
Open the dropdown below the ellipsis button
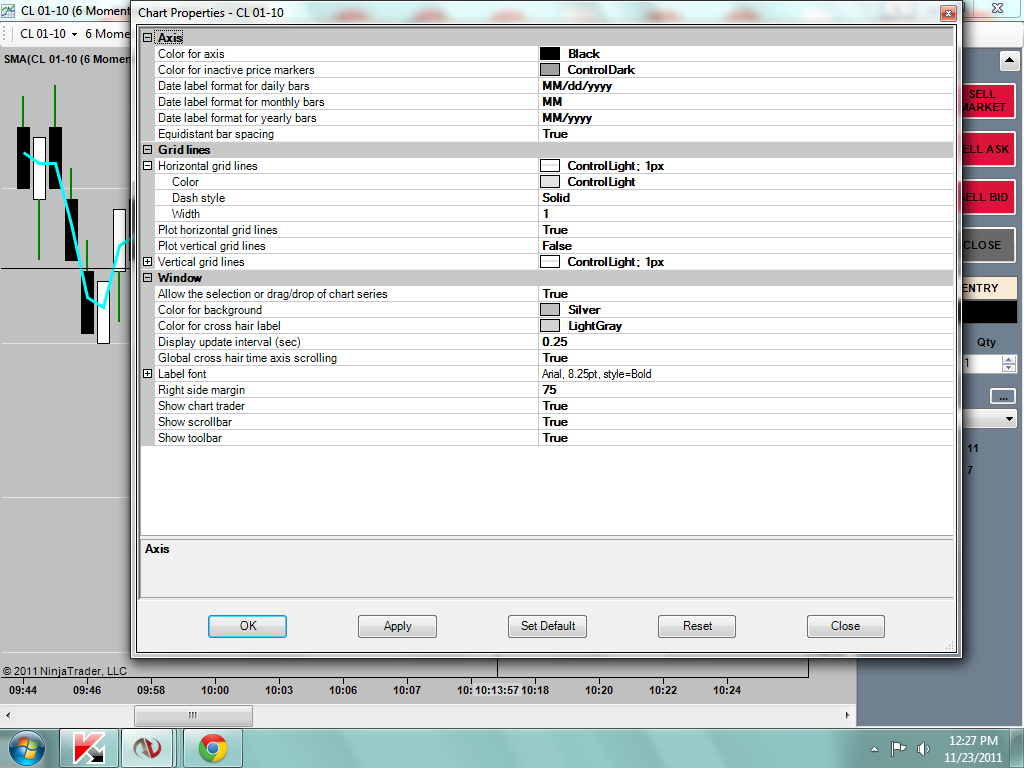click(x=1009, y=419)
